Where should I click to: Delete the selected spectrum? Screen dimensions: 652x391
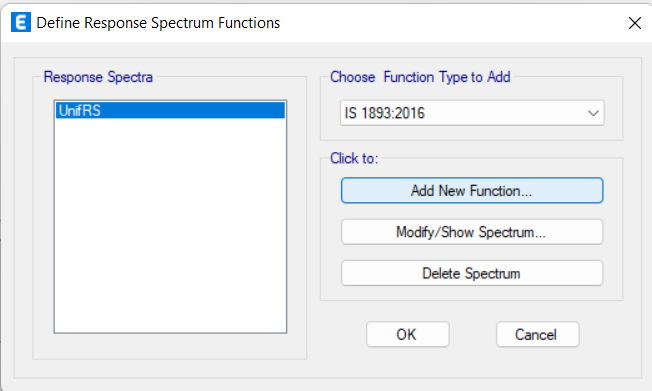pos(472,273)
